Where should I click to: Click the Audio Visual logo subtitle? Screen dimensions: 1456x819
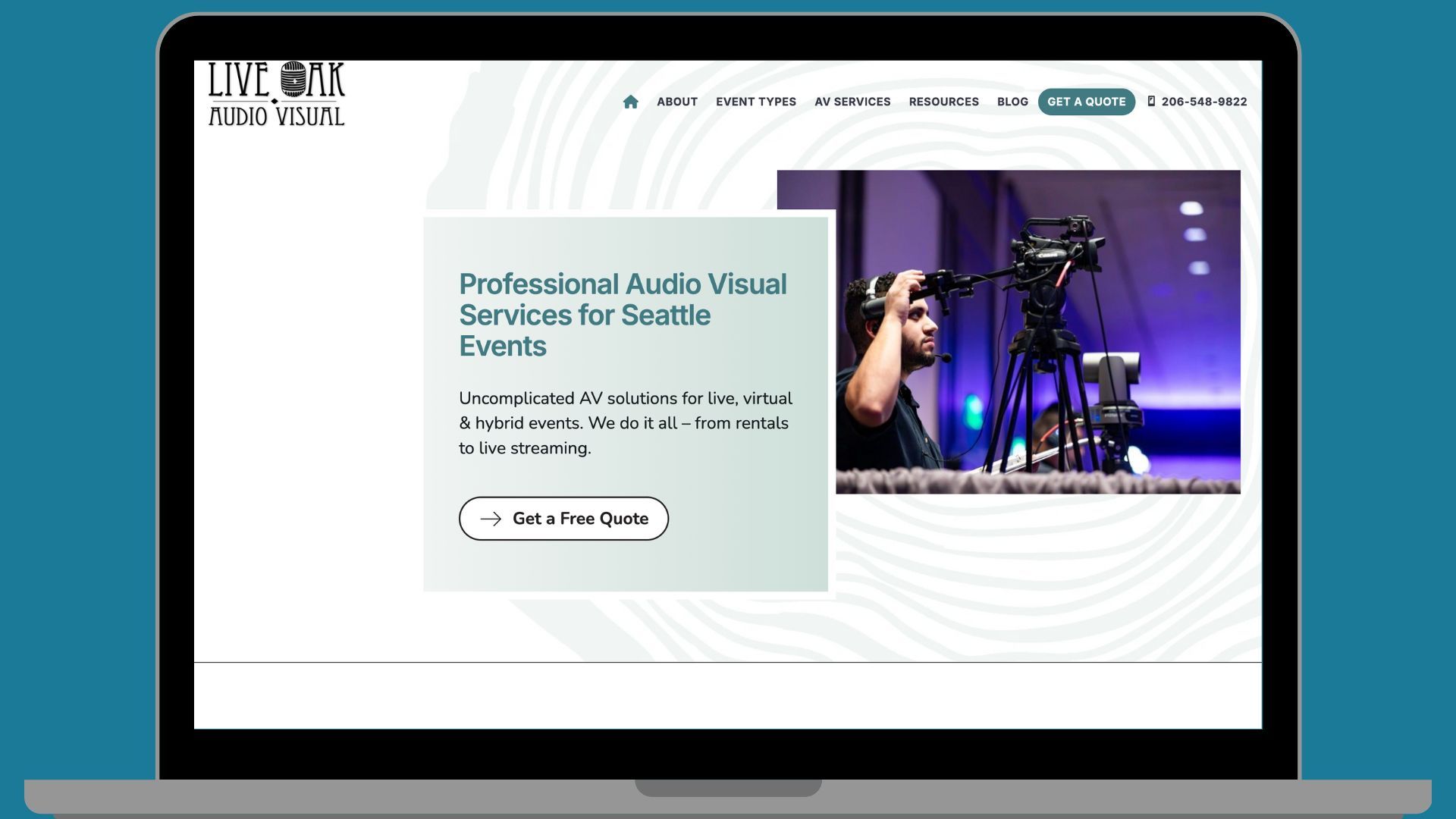[x=276, y=116]
